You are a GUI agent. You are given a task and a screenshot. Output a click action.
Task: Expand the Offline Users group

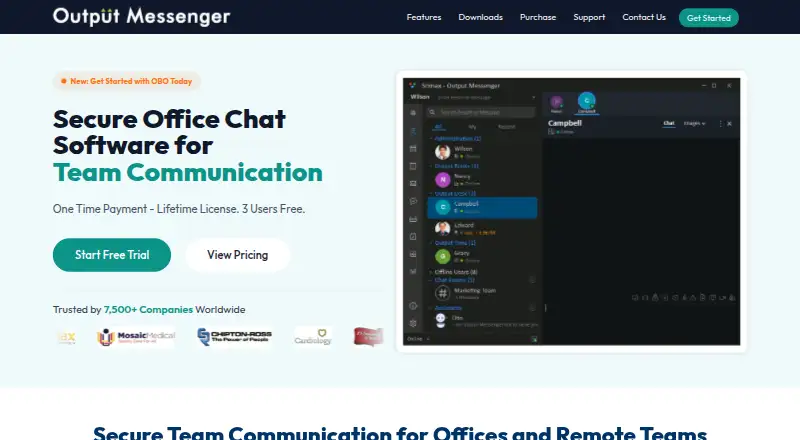(454, 272)
